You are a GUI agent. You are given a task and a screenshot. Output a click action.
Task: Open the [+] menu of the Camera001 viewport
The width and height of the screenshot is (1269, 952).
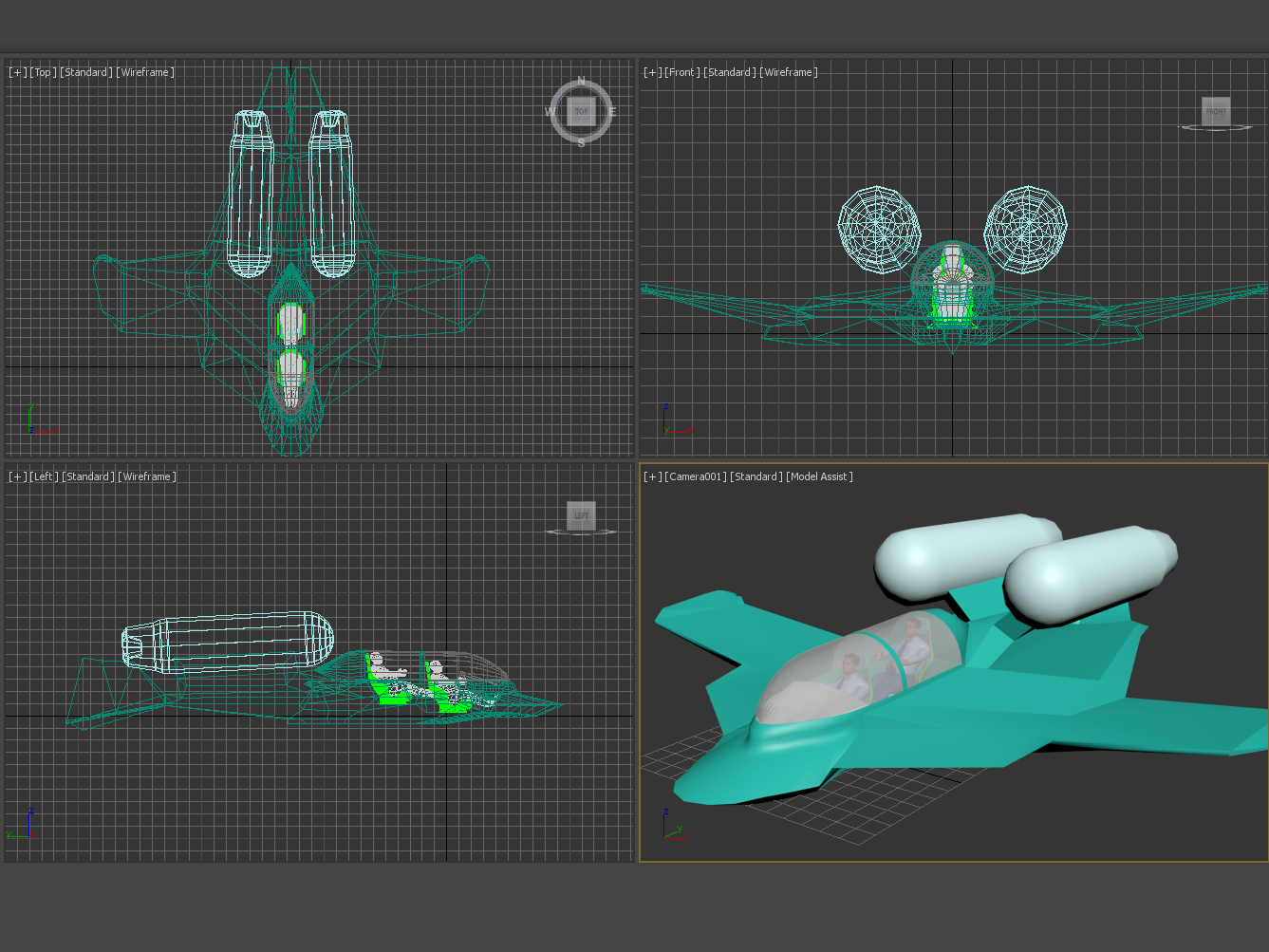pyautogui.click(x=652, y=476)
